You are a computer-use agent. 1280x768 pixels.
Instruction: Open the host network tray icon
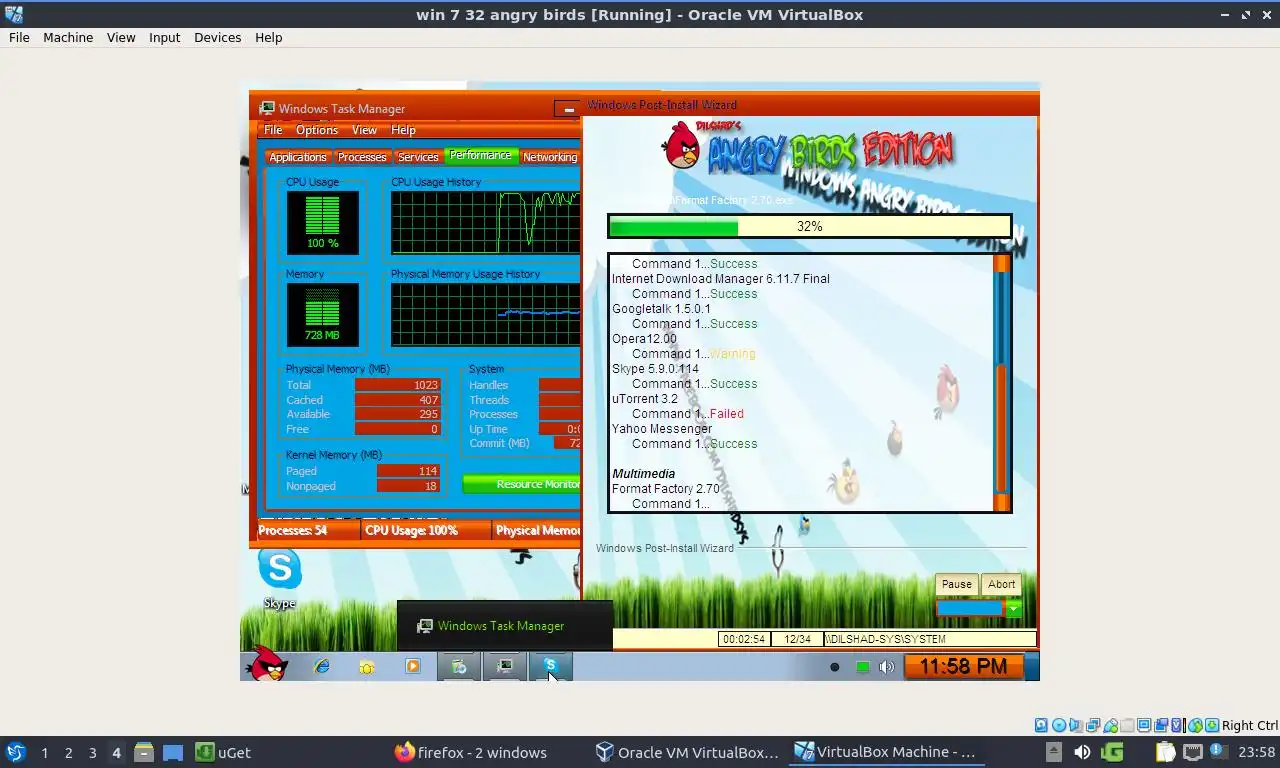(1192, 752)
